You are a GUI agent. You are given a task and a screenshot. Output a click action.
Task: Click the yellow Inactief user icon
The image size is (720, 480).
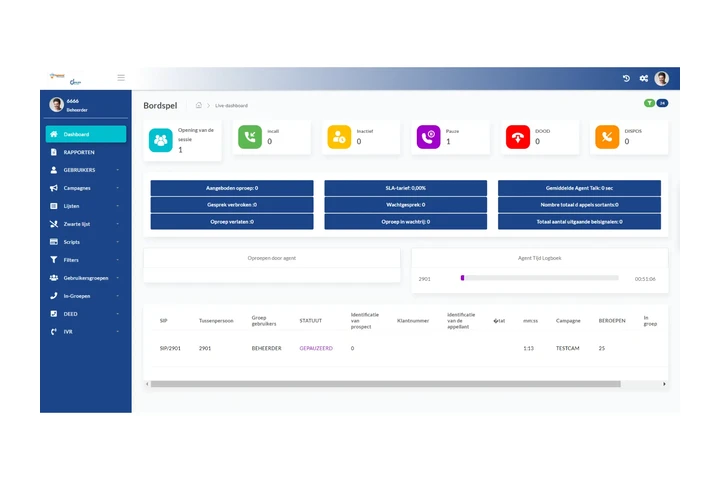(x=338, y=137)
